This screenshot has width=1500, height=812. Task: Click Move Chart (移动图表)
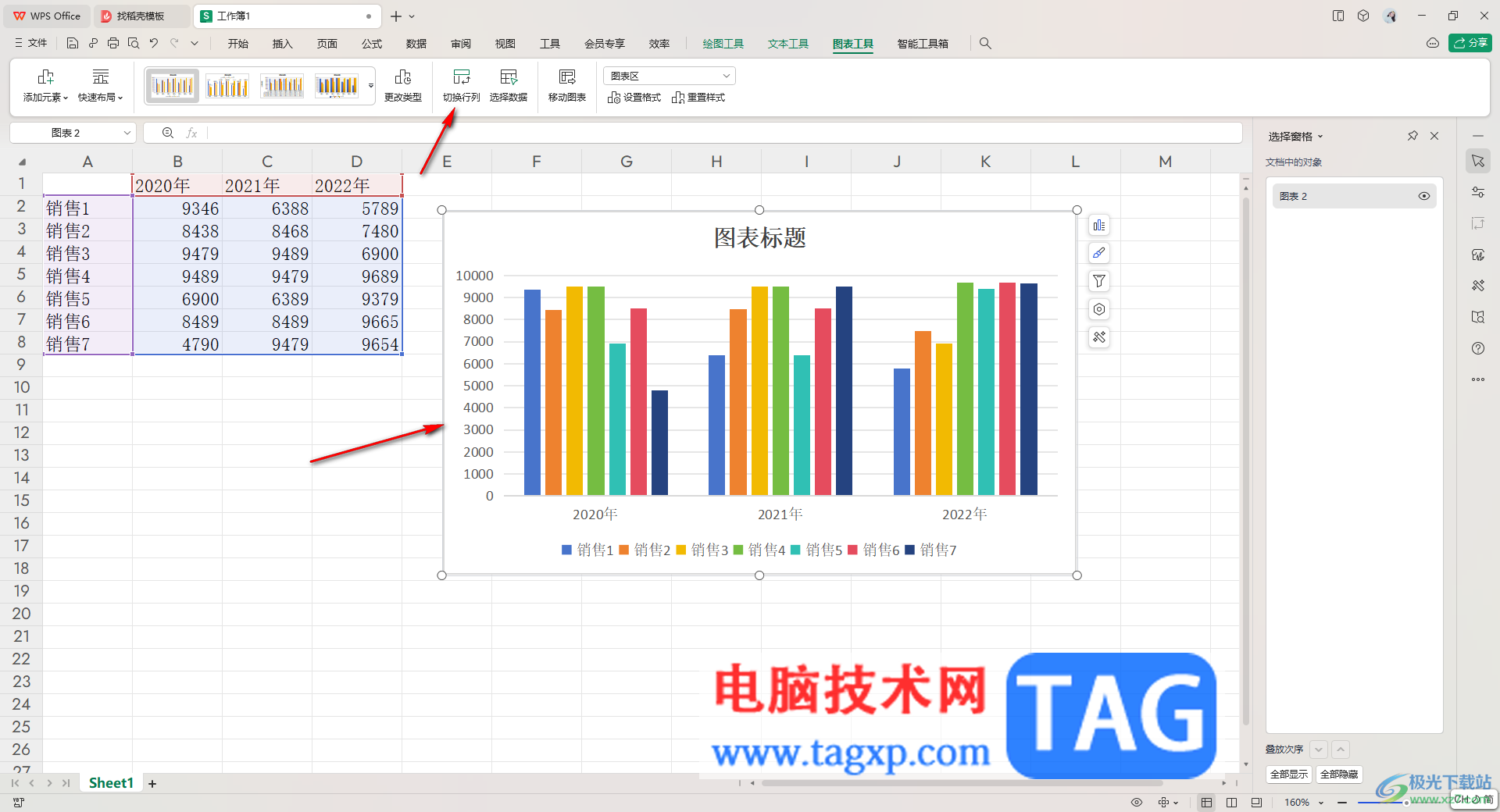coord(567,86)
